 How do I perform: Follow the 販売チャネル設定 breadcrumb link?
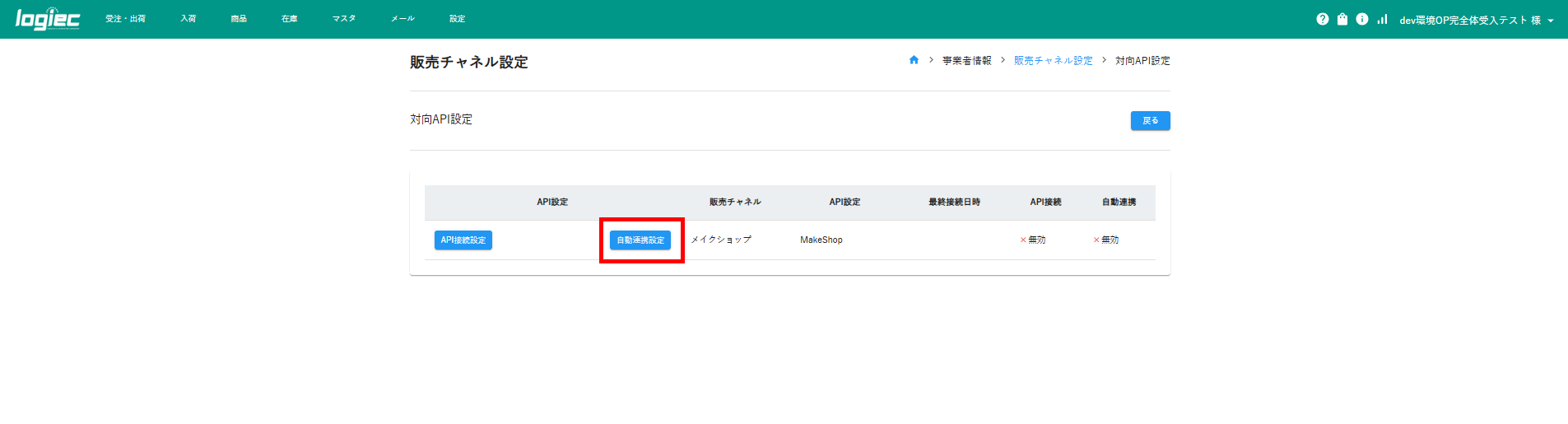pos(1053,61)
